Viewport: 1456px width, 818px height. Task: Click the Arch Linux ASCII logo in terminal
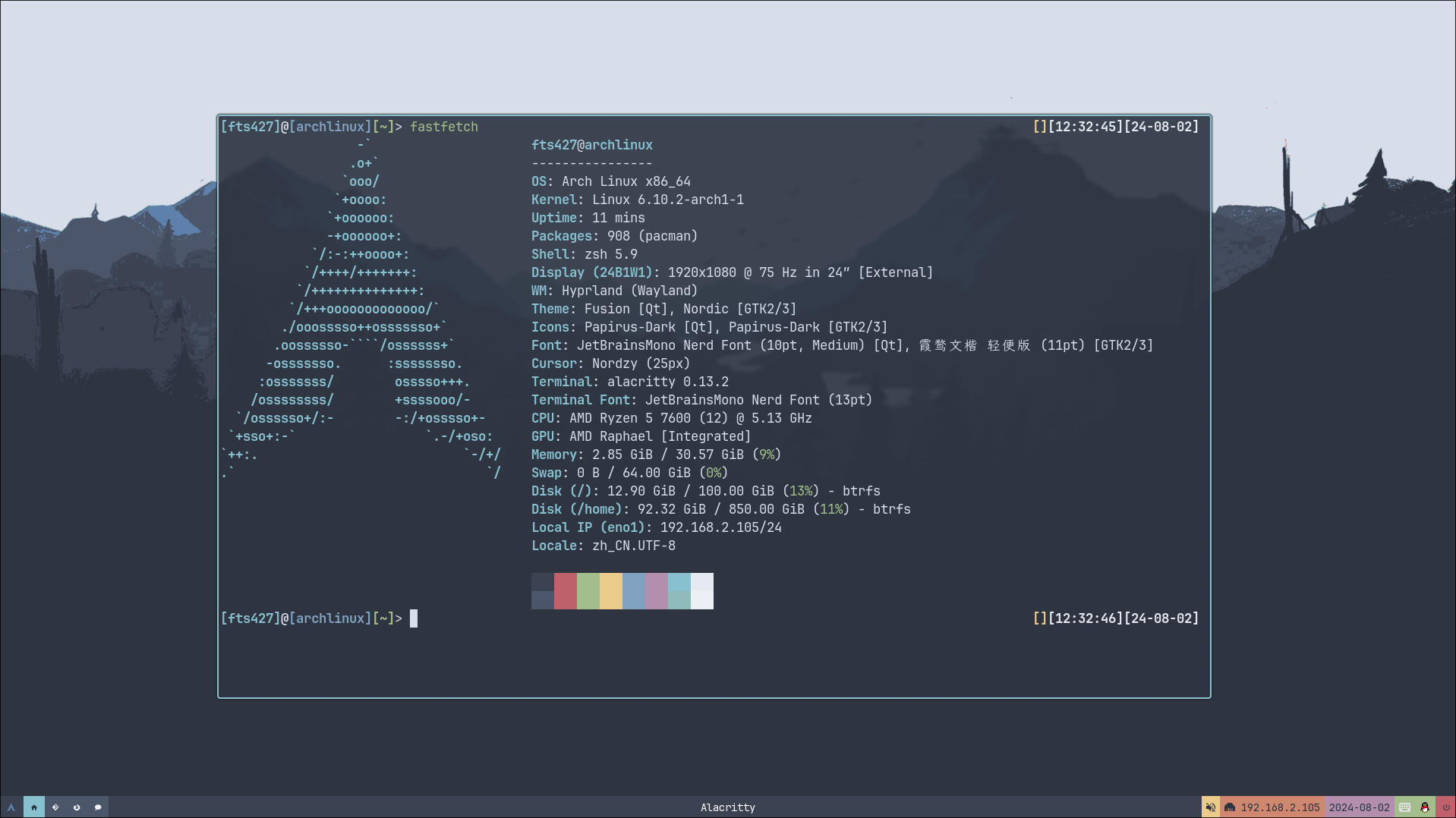[361, 309]
